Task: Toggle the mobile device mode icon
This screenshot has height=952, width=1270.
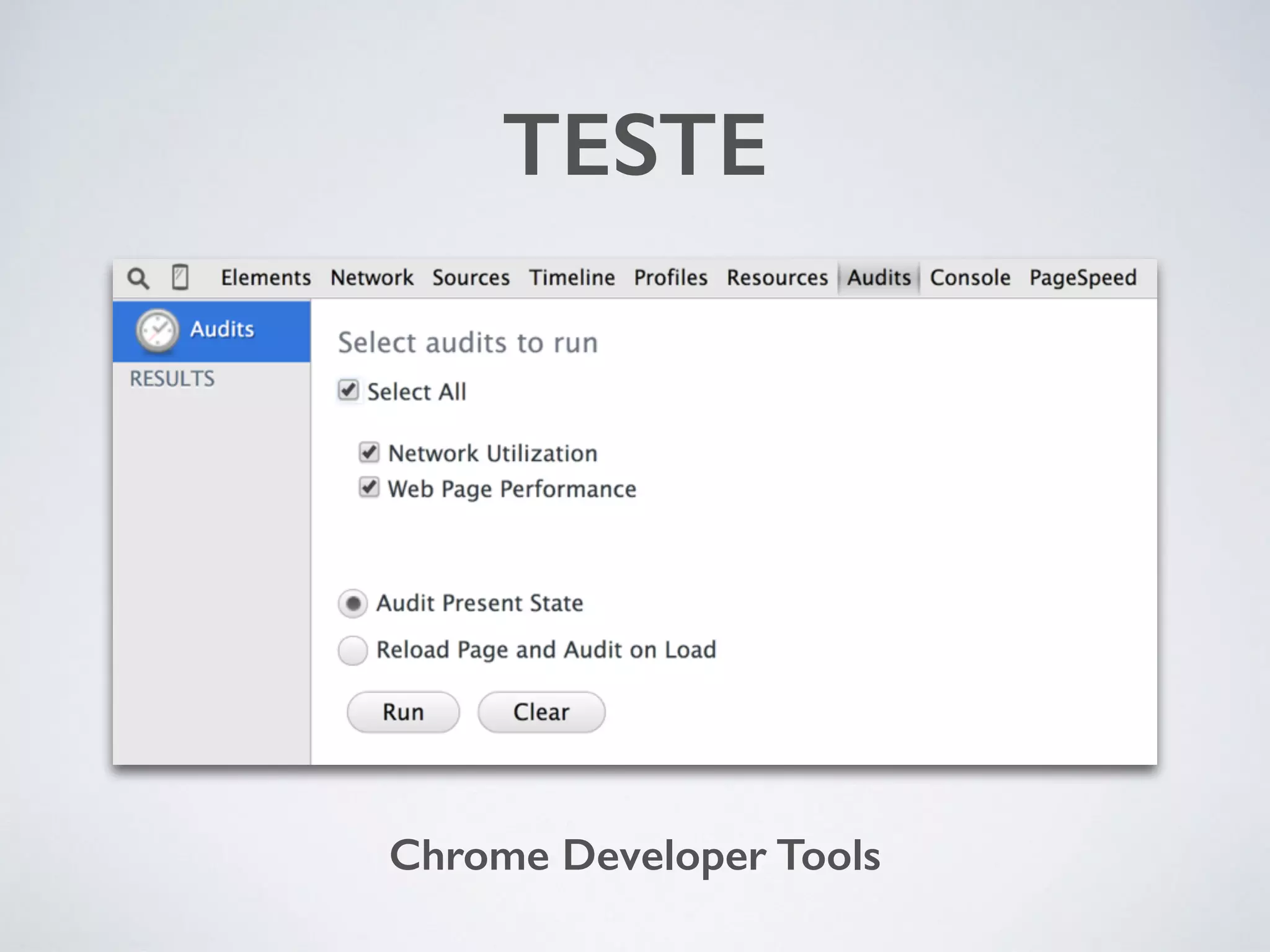Action: tap(180, 277)
